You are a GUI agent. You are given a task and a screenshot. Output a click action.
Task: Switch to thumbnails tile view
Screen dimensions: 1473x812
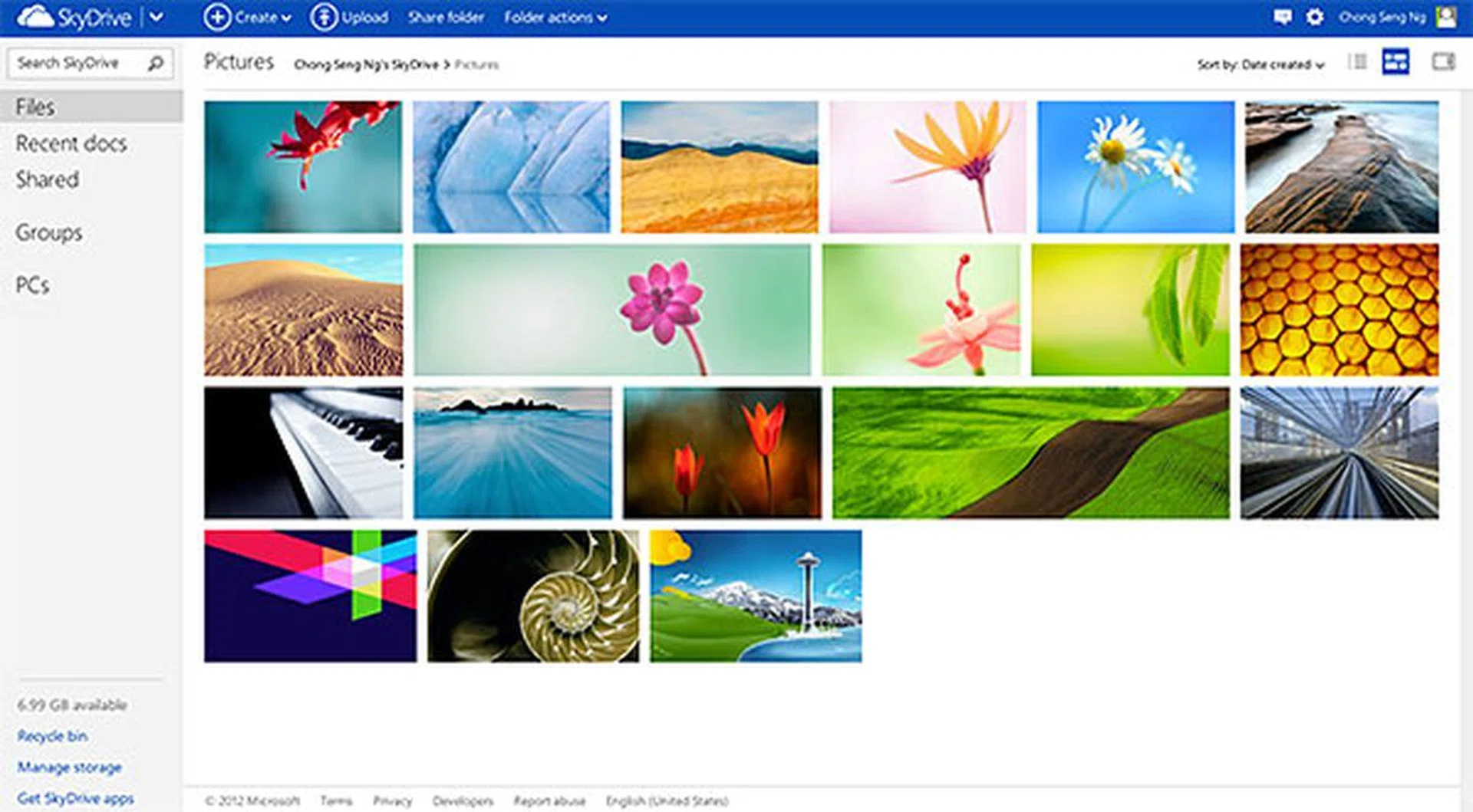point(1396,62)
